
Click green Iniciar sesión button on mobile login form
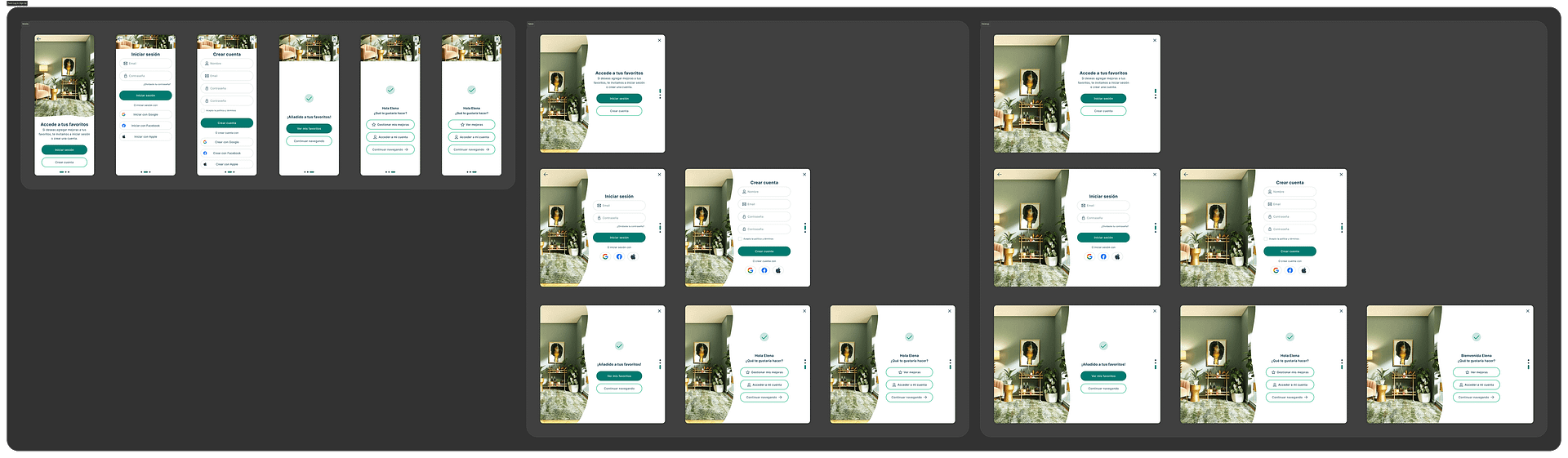coord(145,96)
